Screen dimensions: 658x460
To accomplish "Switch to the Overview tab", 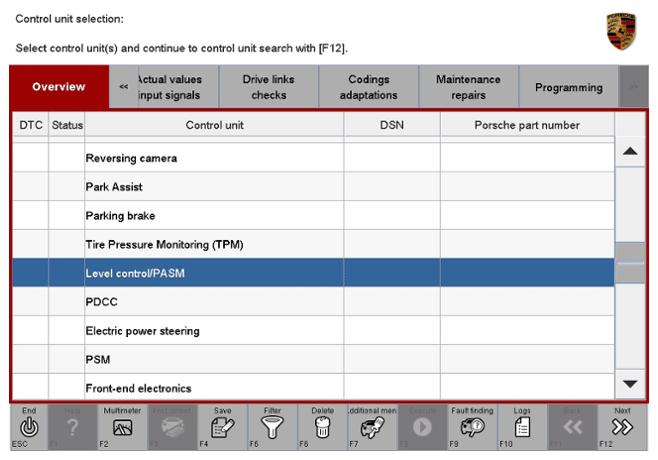I will pyautogui.click(x=59, y=87).
